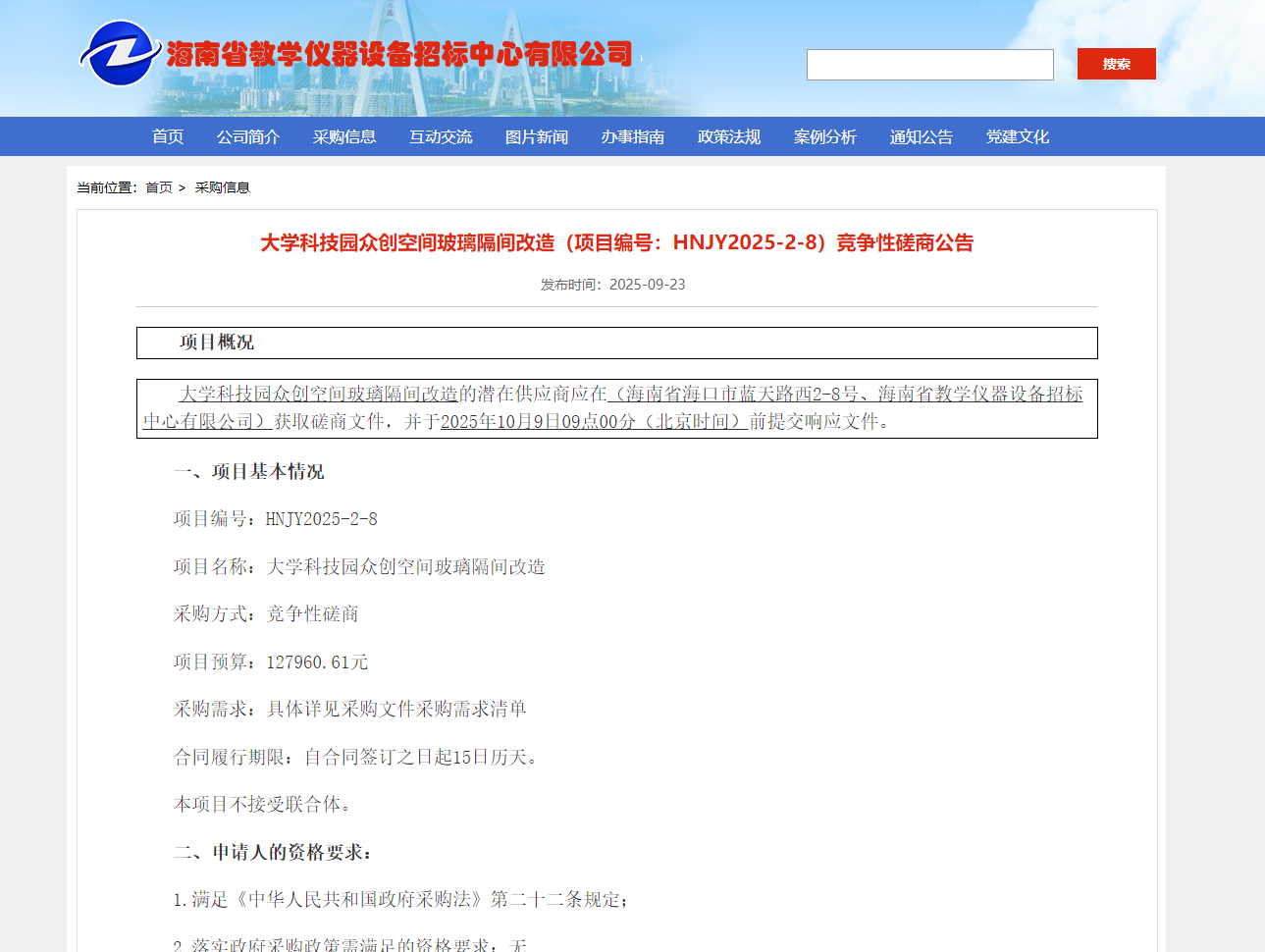
Task: Click the 采购信息 breadcrumb link
Action: 223,187
